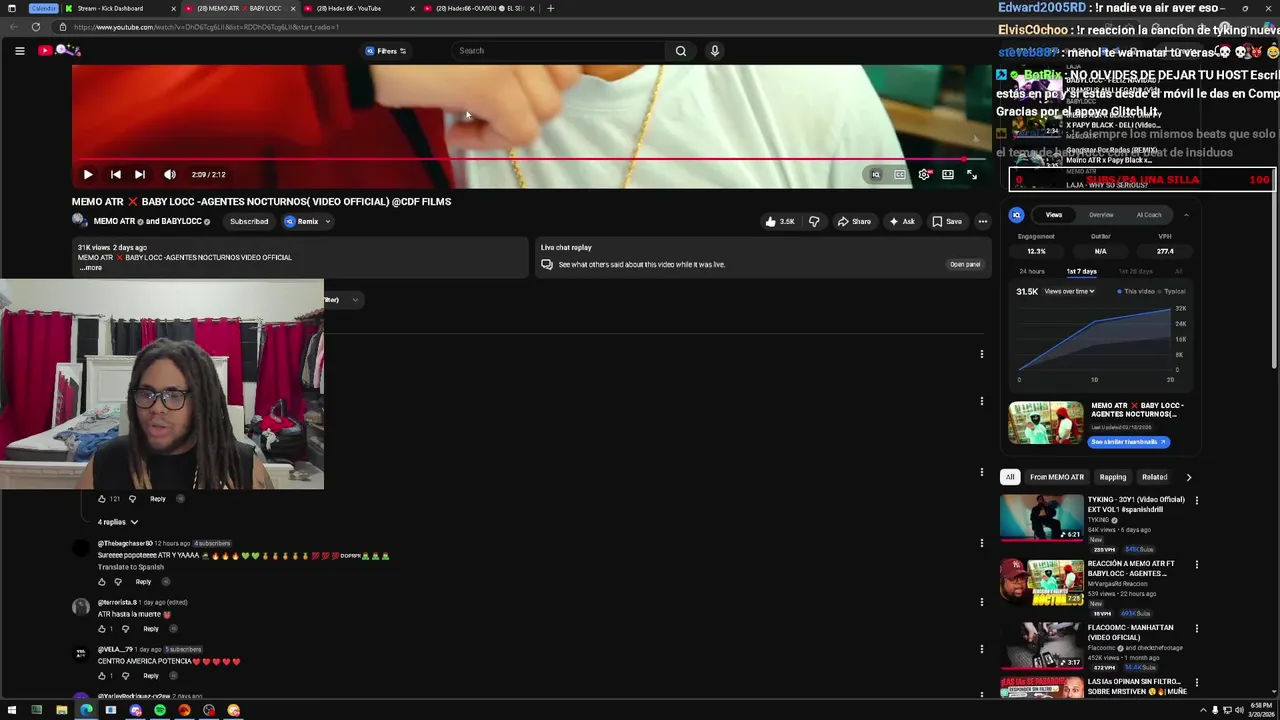The width and height of the screenshot is (1280, 720).
Task: Open REACCIÓN A MEMO ATR video
Action: [1042, 581]
